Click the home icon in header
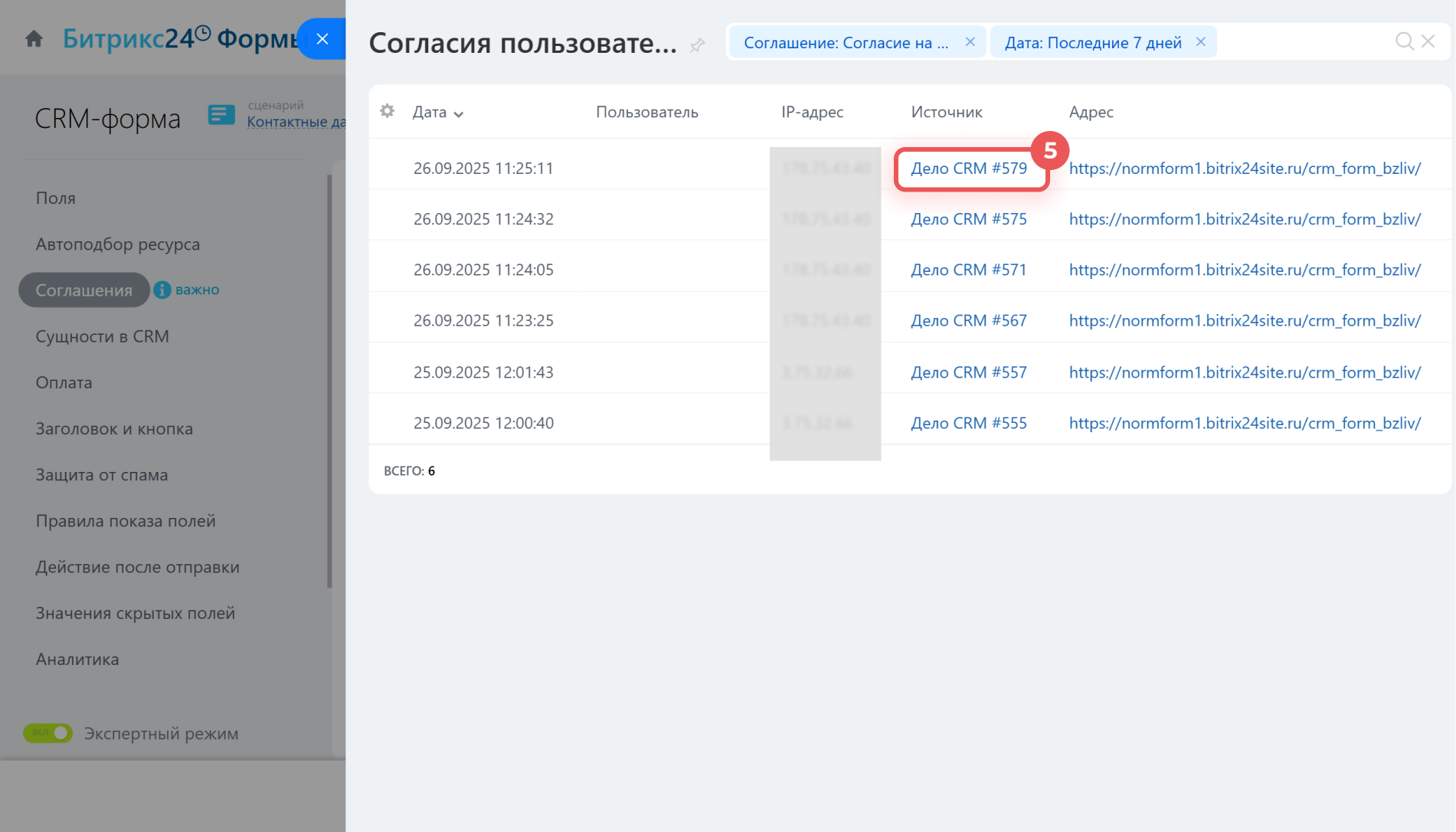The height and width of the screenshot is (832, 1456). click(x=34, y=39)
